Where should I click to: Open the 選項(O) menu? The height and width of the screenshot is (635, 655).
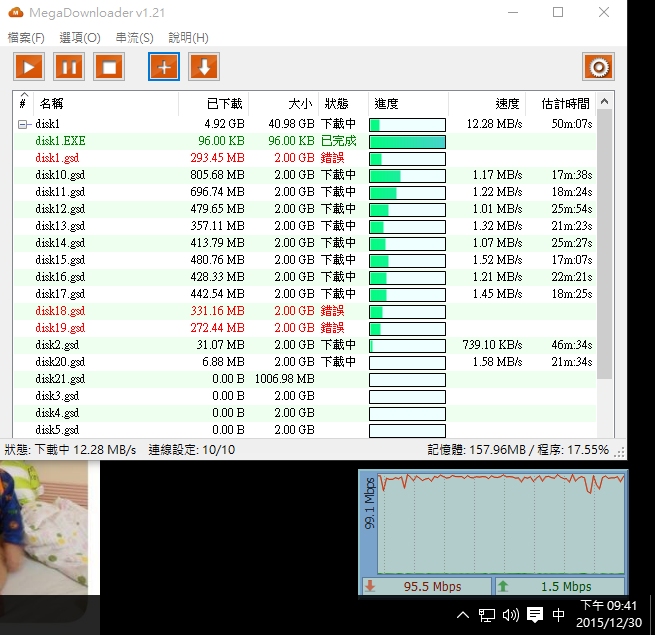tap(80, 38)
